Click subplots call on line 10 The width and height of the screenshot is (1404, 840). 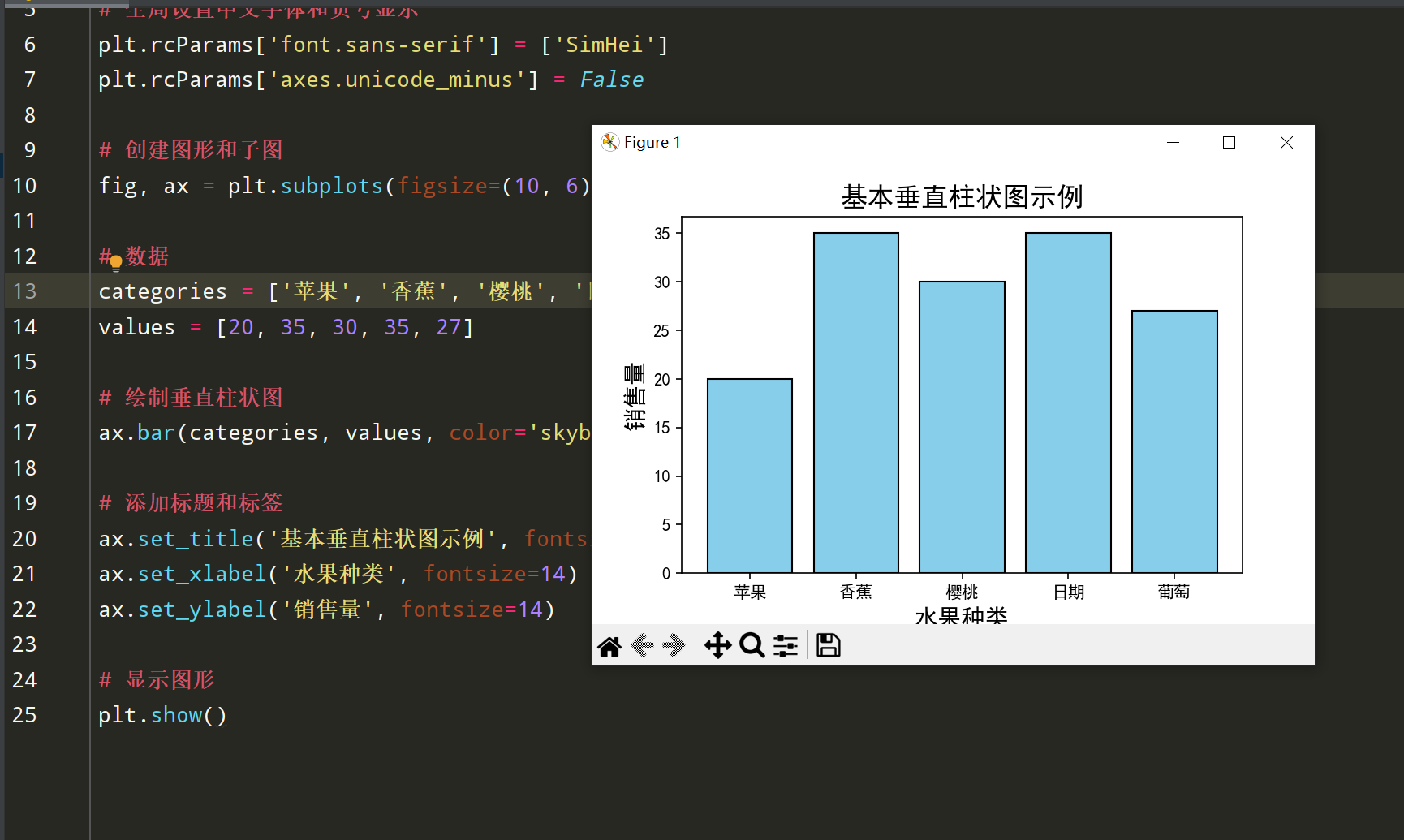click(331, 186)
